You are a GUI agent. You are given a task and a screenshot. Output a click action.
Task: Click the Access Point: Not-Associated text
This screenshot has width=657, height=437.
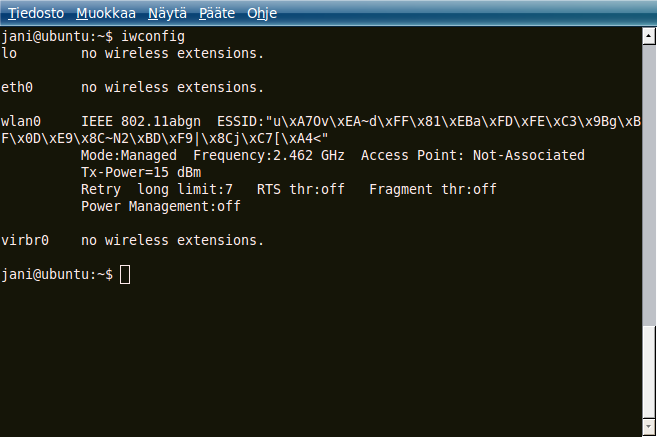473,155
